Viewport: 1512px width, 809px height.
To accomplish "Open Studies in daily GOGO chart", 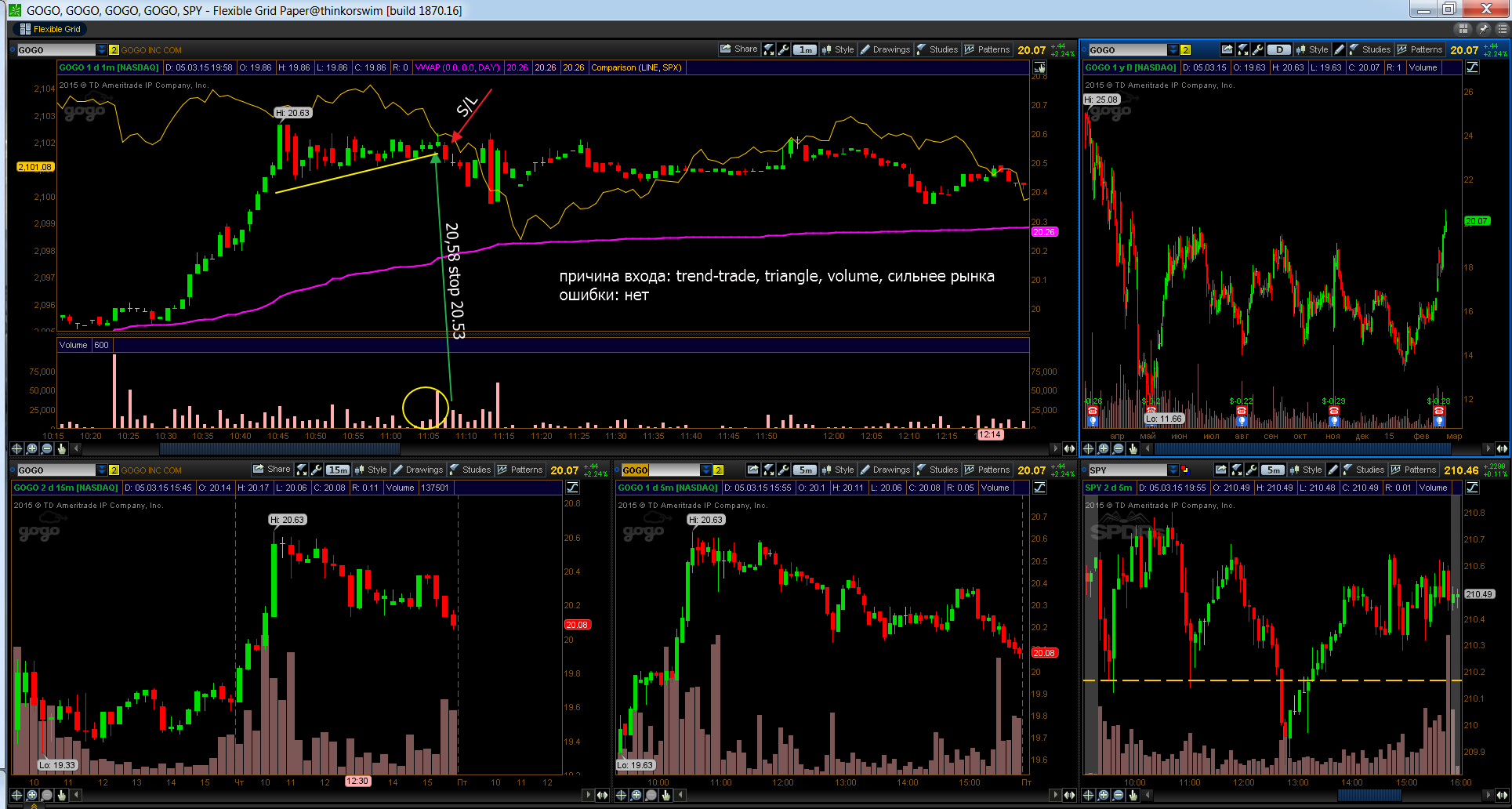I will 1369,49.
